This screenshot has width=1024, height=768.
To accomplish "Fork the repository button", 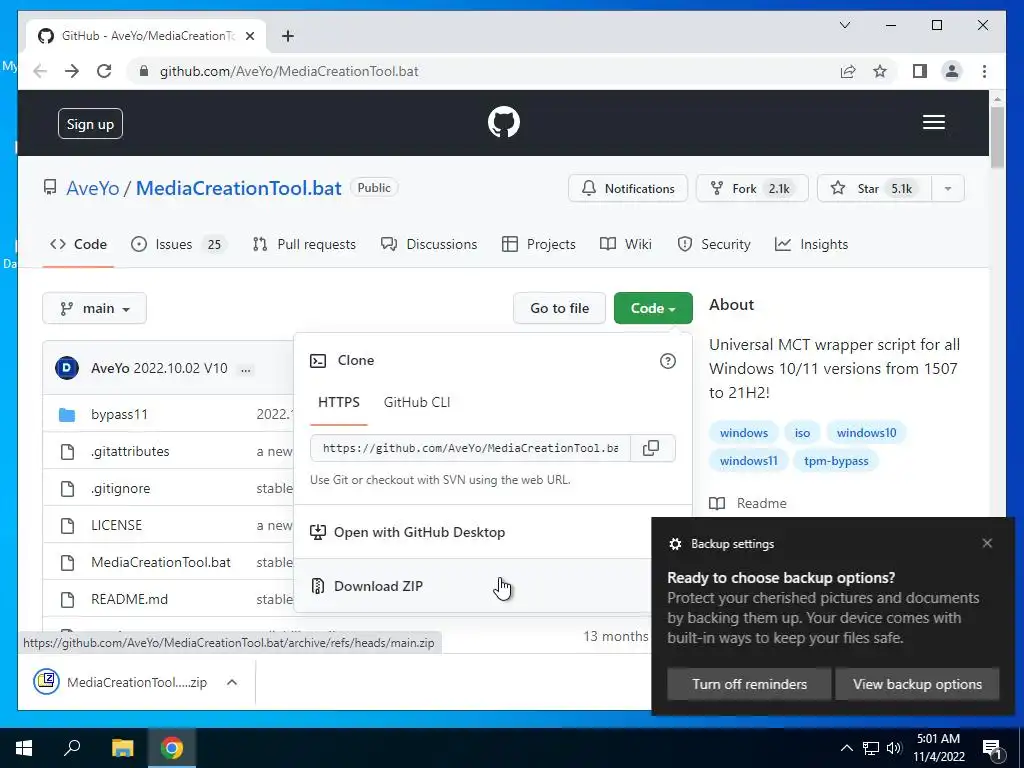I will pyautogui.click(x=752, y=189).
